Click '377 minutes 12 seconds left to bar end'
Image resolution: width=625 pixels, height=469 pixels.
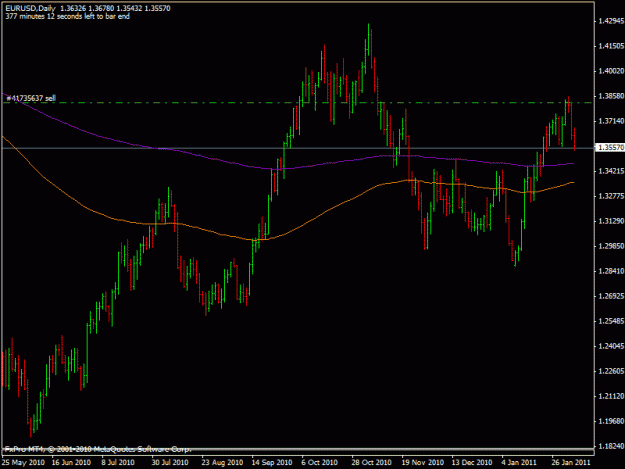[x=67, y=16]
